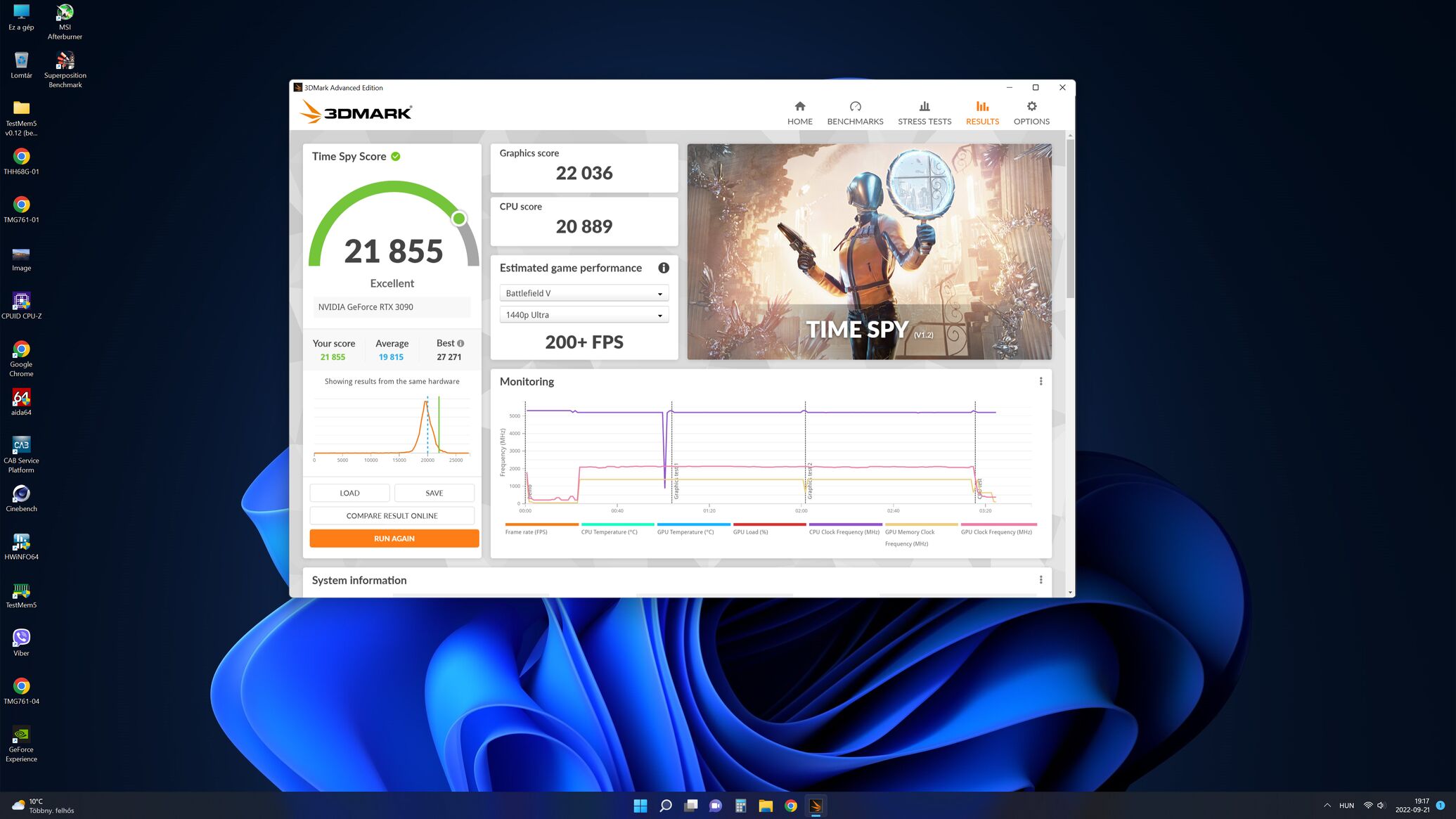Select the CAB Service Platform icon
Image resolution: width=1456 pixels, height=819 pixels.
pyautogui.click(x=21, y=455)
